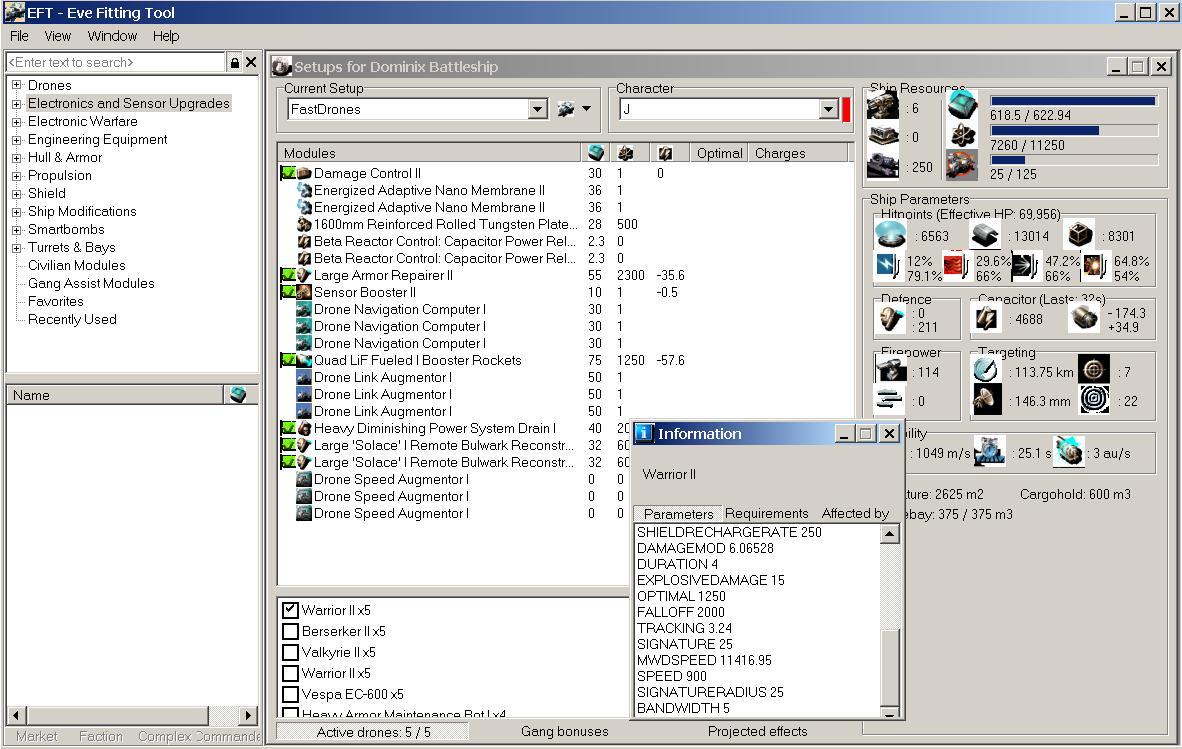Image resolution: width=1182 pixels, height=749 pixels.
Task: Click the armor hitpoints icon beside 13014
Action: 984,235
